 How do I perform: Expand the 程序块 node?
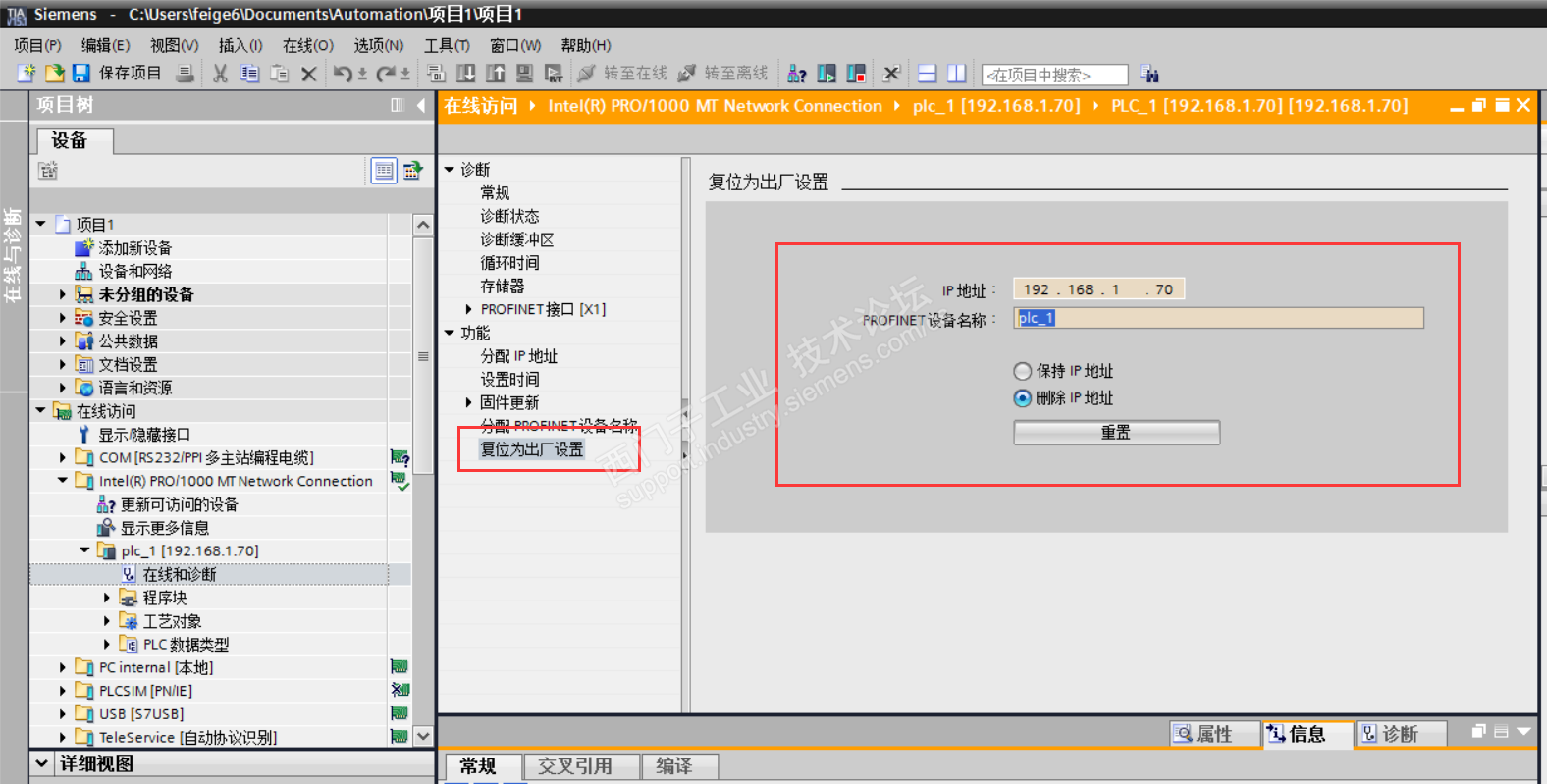pyautogui.click(x=107, y=598)
